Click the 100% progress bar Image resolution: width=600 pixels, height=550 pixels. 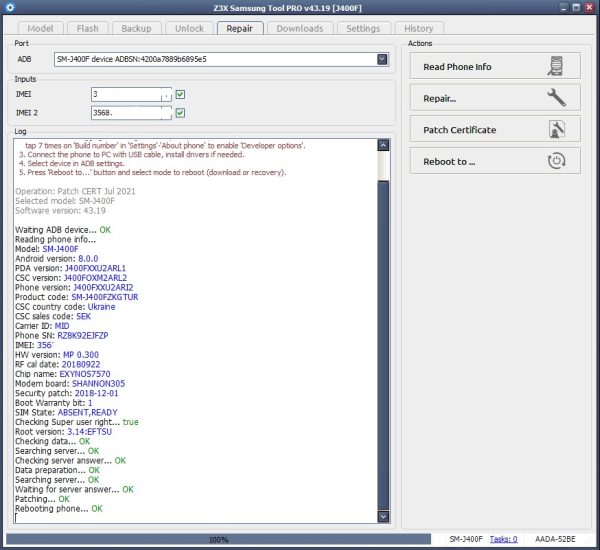pos(218,539)
